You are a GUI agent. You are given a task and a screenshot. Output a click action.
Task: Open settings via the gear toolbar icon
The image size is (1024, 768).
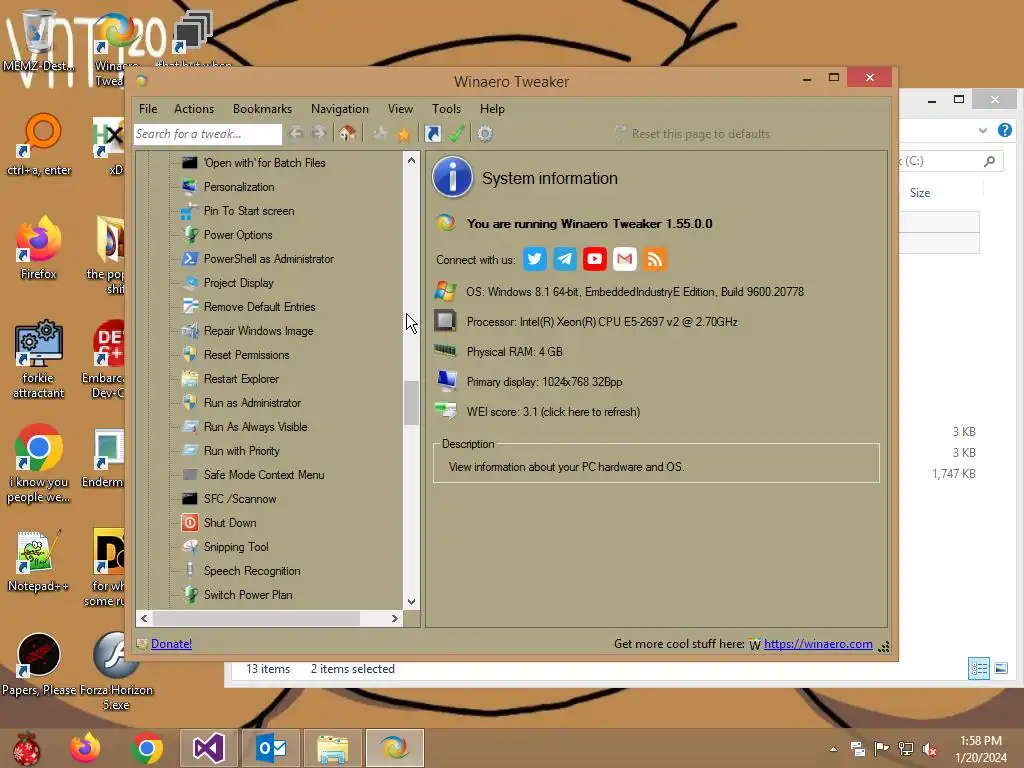click(485, 134)
